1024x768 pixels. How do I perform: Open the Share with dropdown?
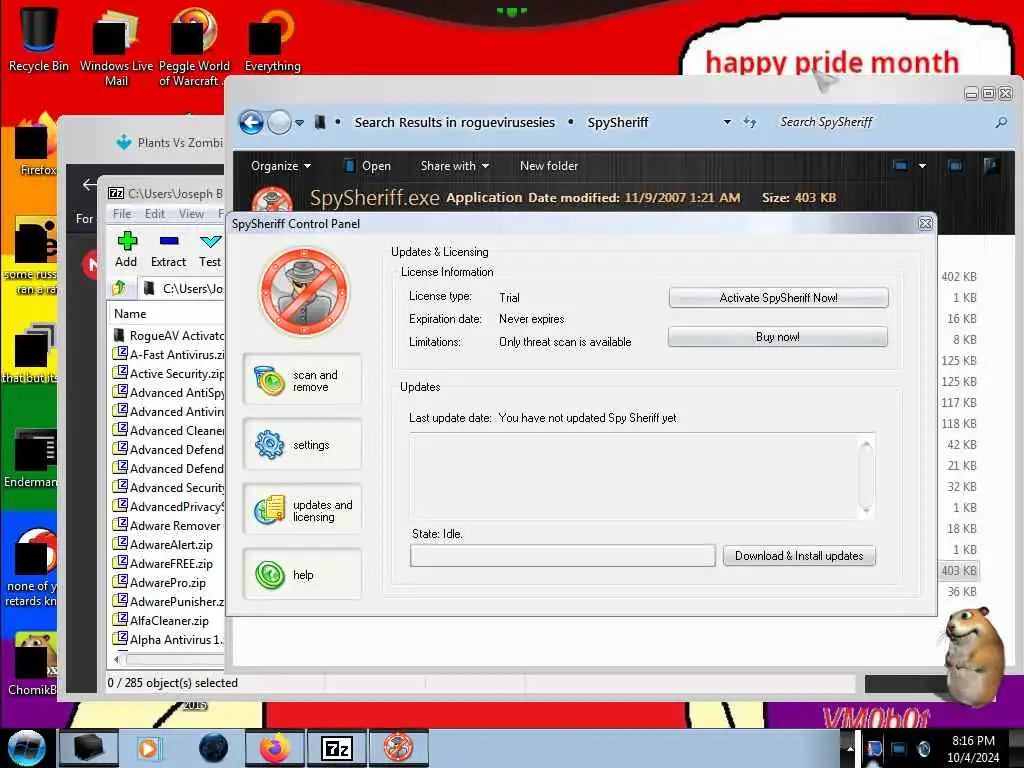pos(455,166)
